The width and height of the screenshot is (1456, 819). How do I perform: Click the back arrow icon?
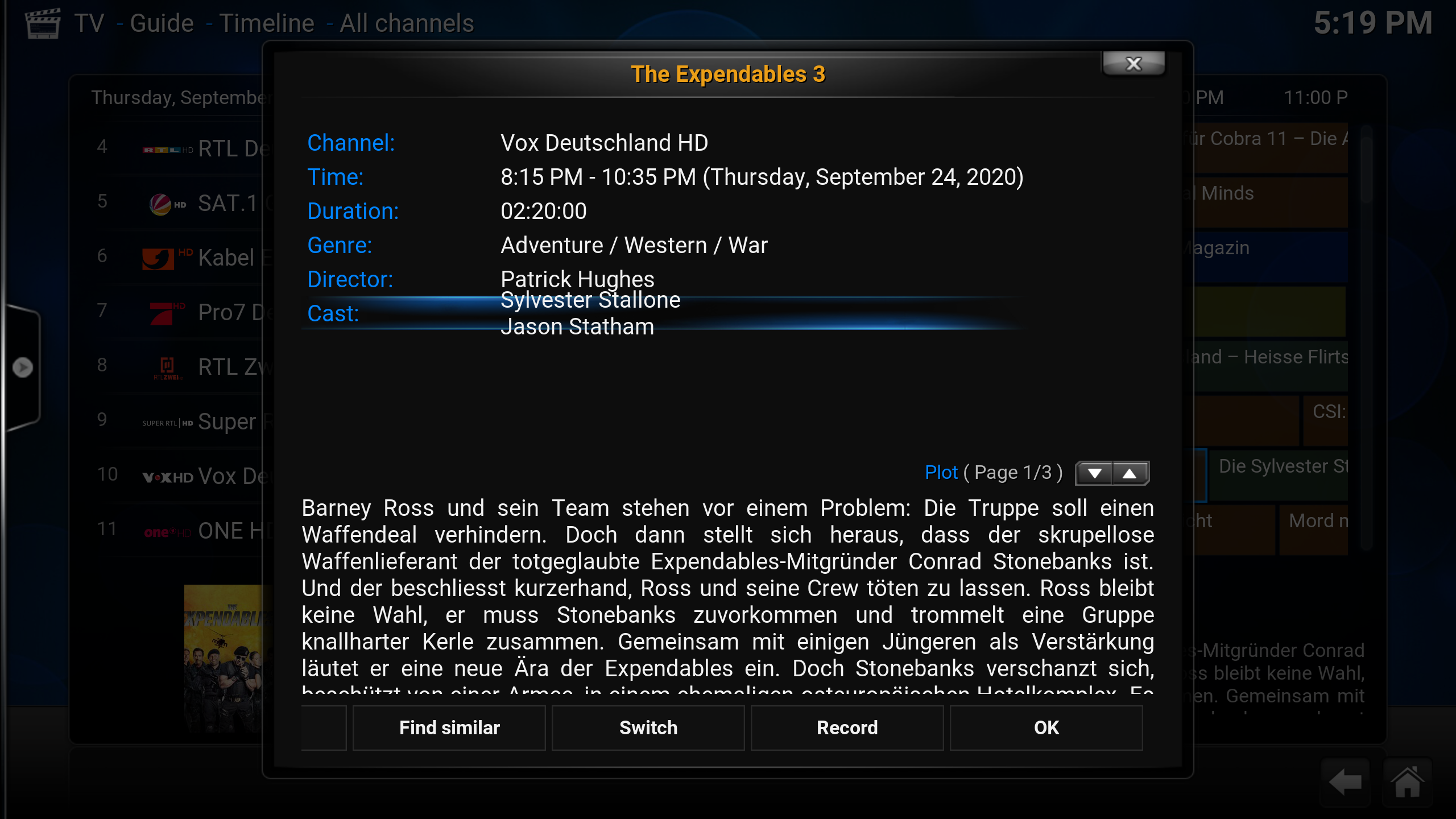coord(1346,782)
